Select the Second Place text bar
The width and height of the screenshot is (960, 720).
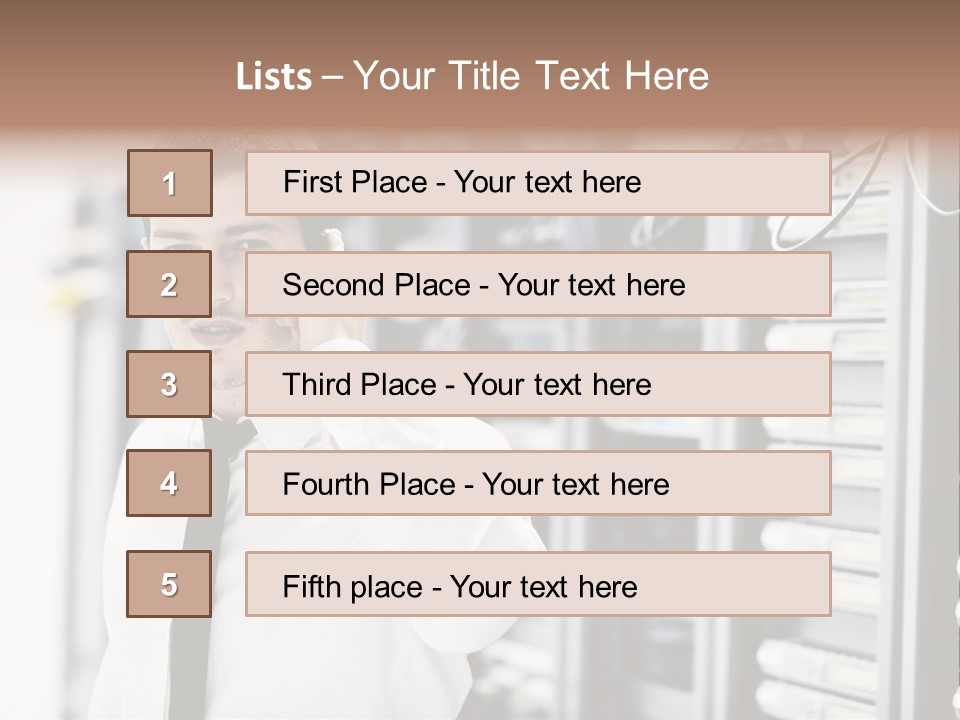[x=538, y=284]
